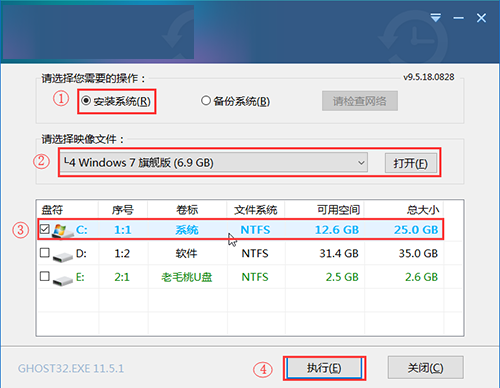This screenshot has height=388, width=500.
Task: Click the 执行(E) button
Action: pyautogui.click(x=324, y=368)
